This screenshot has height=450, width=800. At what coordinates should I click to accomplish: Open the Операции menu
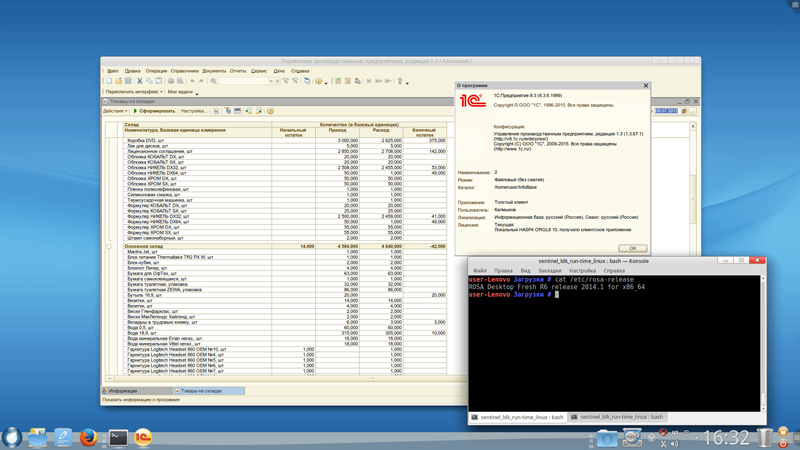(x=156, y=71)
